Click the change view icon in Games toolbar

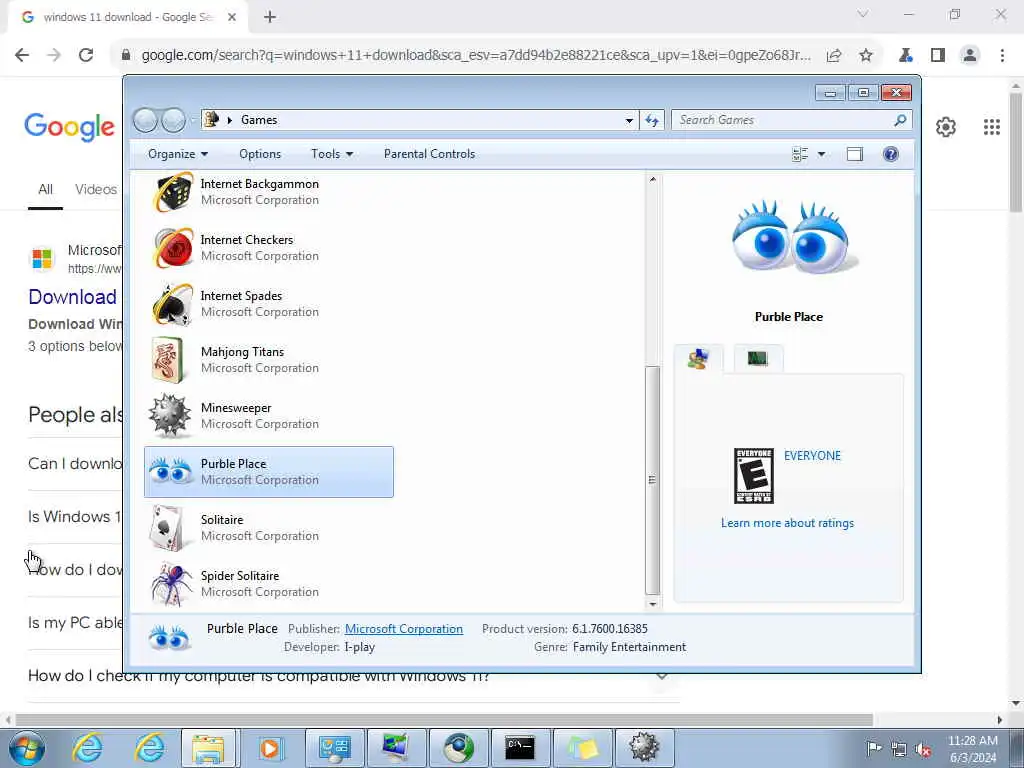click(799, 154)
